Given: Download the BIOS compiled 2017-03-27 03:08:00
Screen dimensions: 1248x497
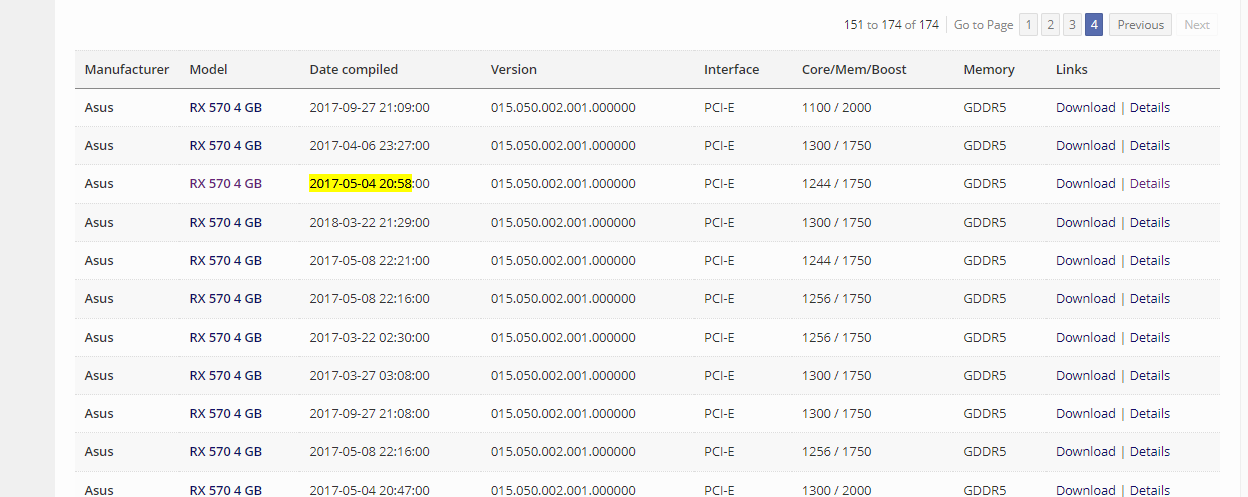Looking at the screenshot, I should point(1085,376).
